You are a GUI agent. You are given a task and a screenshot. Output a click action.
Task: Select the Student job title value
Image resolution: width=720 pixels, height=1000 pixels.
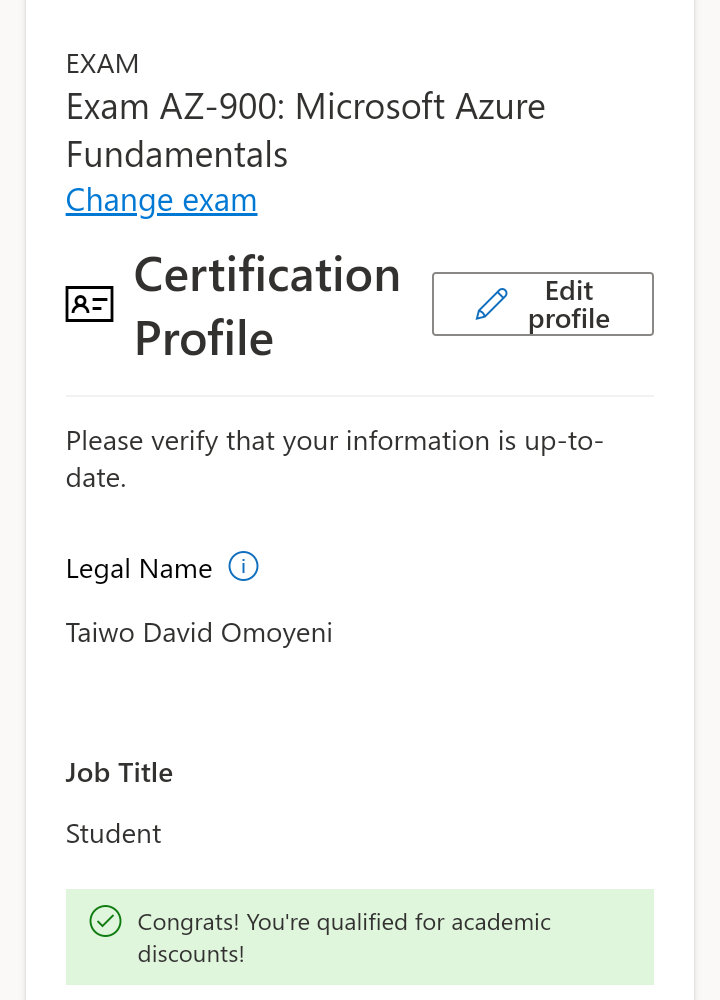click(x=113, y=833)
